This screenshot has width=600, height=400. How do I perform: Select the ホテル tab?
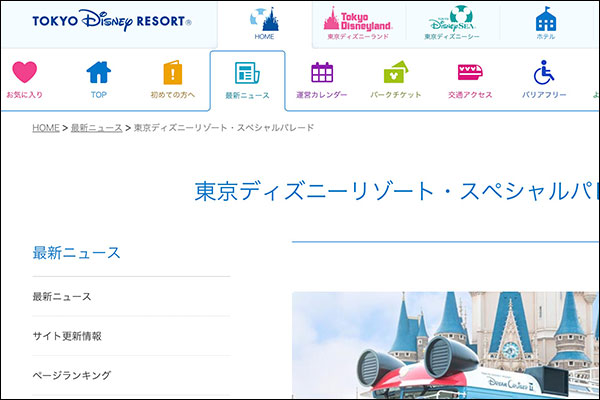pos(545,22)
